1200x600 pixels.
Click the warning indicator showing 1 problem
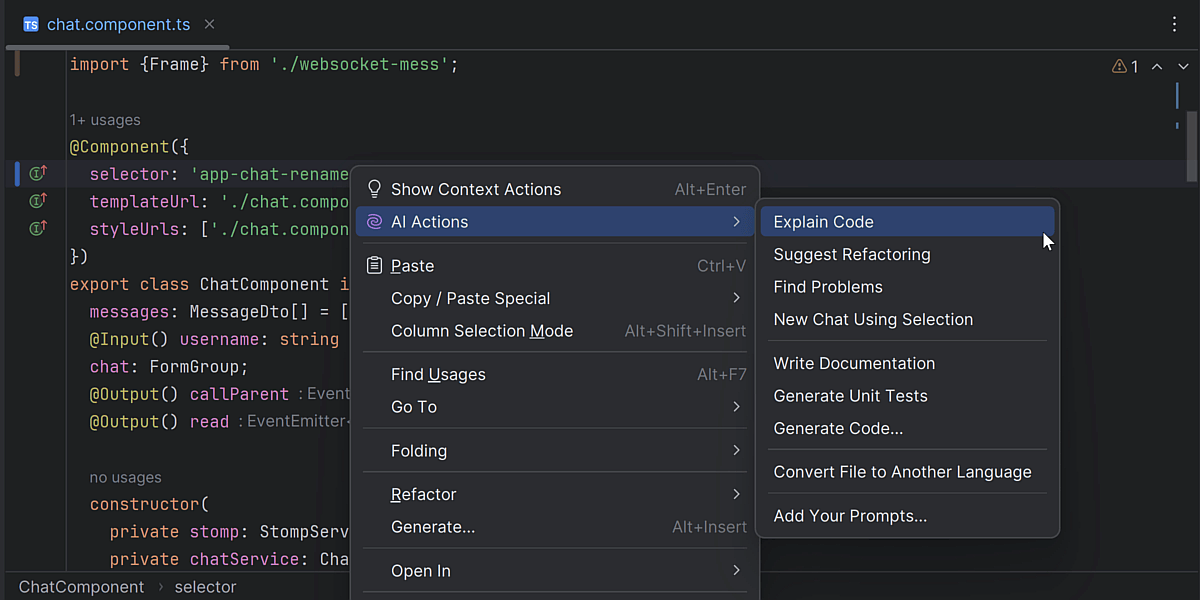coord(1125,67)
